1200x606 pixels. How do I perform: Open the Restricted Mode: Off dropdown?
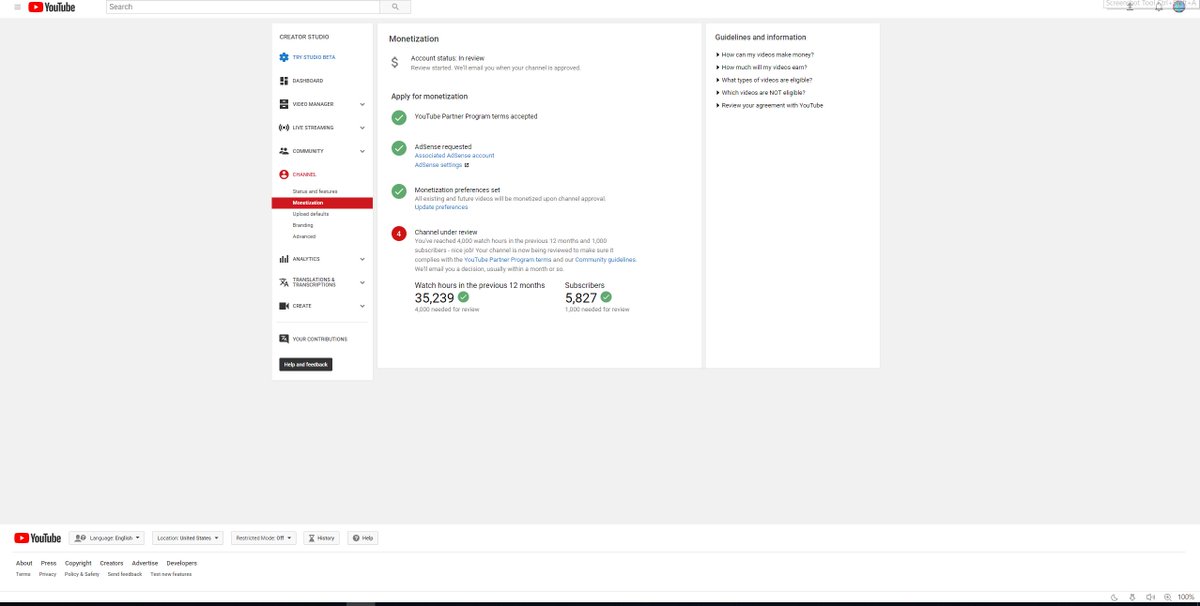pos(264,538)
